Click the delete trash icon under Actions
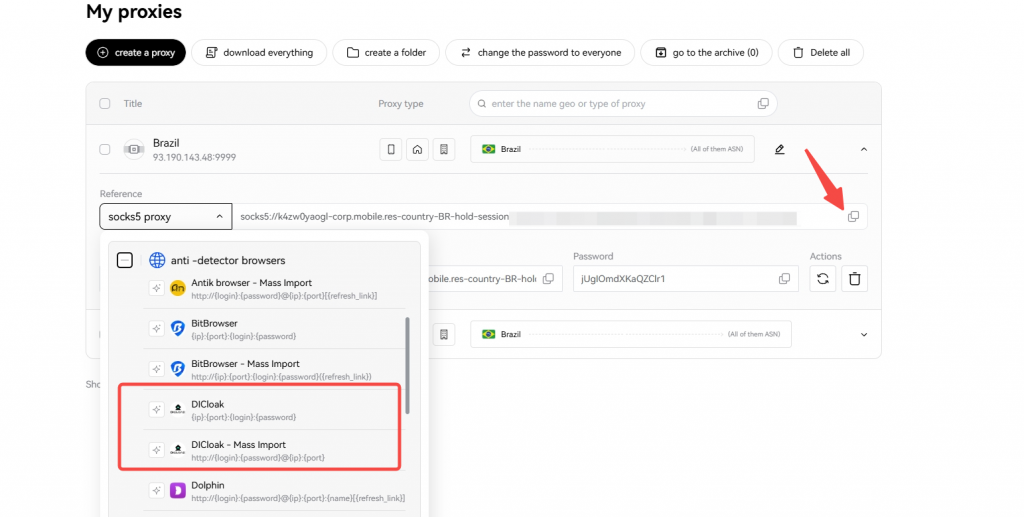 [854, 279]
